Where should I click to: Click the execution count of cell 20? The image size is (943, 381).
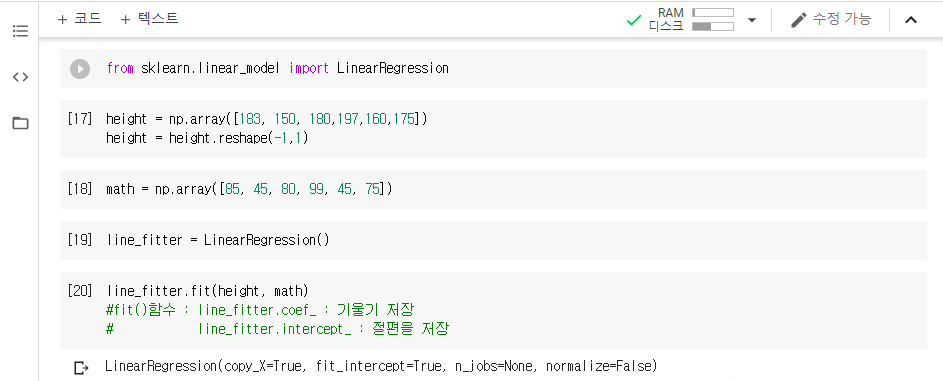[x=80, y=291]
